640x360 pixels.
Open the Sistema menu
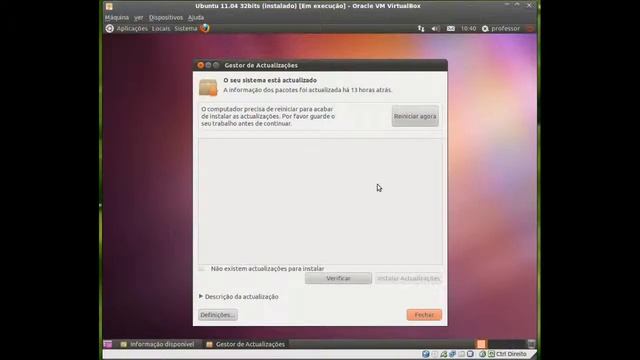click(x=186, y=29)
